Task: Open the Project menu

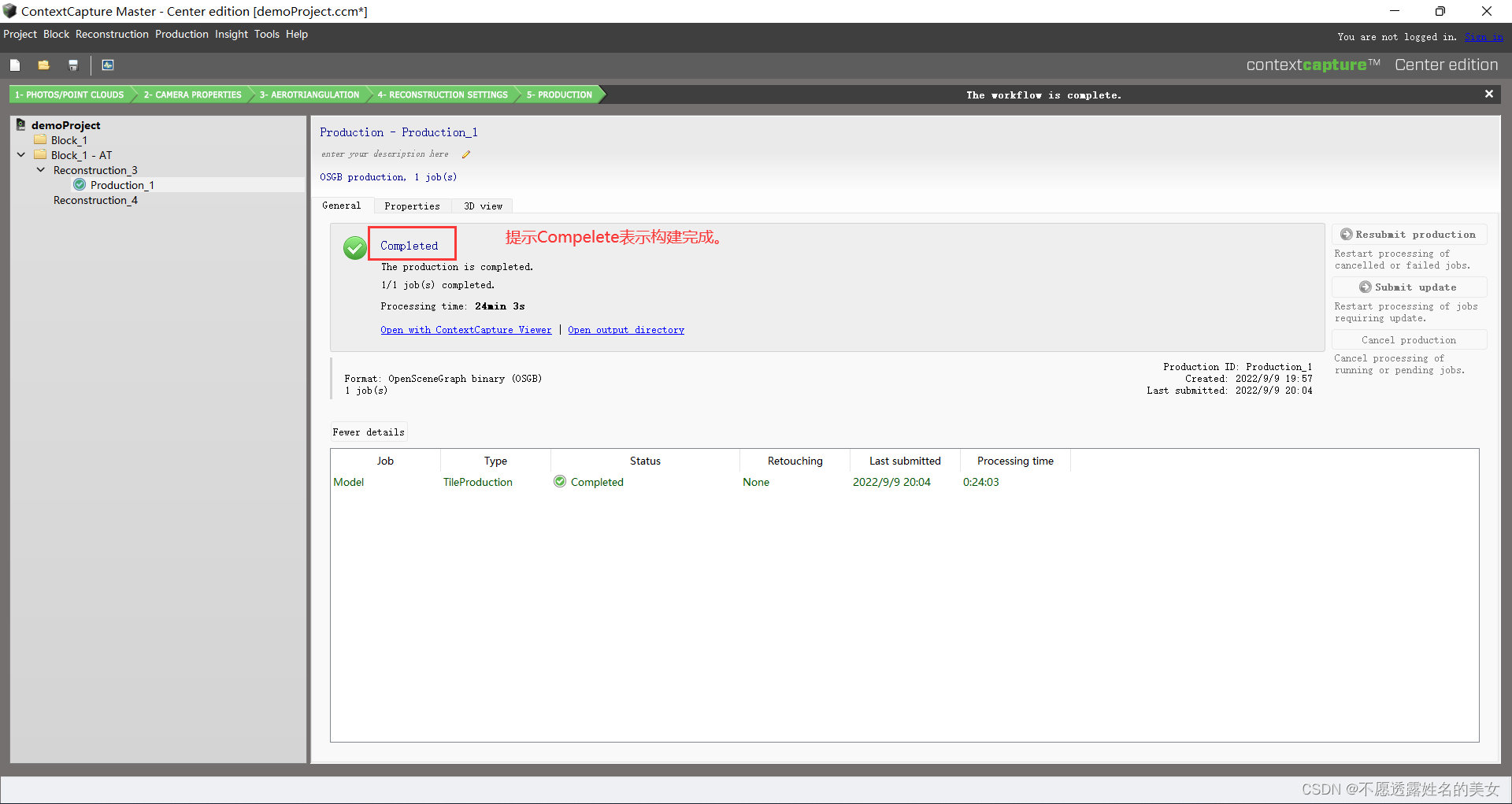Action: (x=20, y=35)
